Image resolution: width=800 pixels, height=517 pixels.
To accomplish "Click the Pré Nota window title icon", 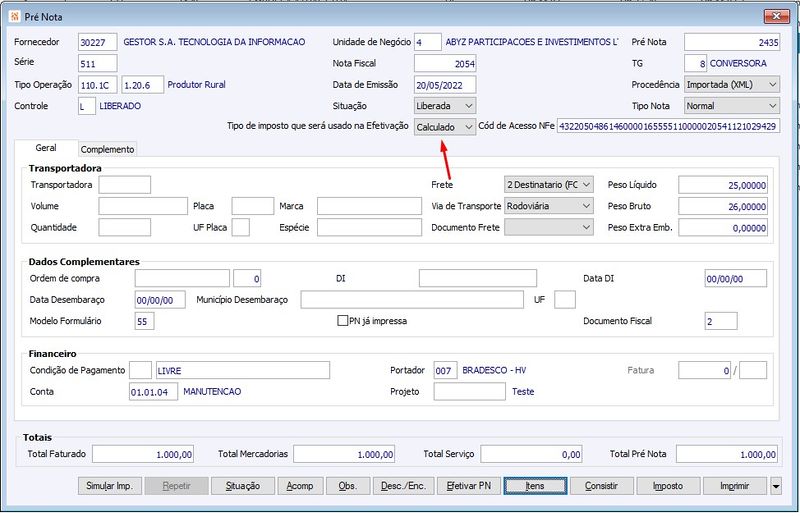I will 14,16.
